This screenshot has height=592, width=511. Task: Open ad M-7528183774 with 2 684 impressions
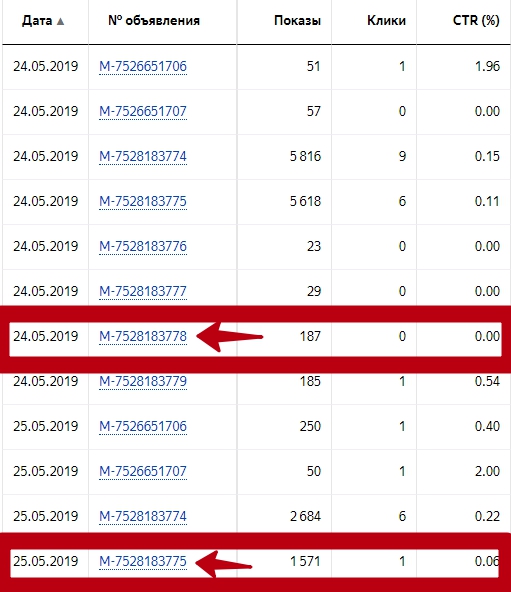point(143,516)
